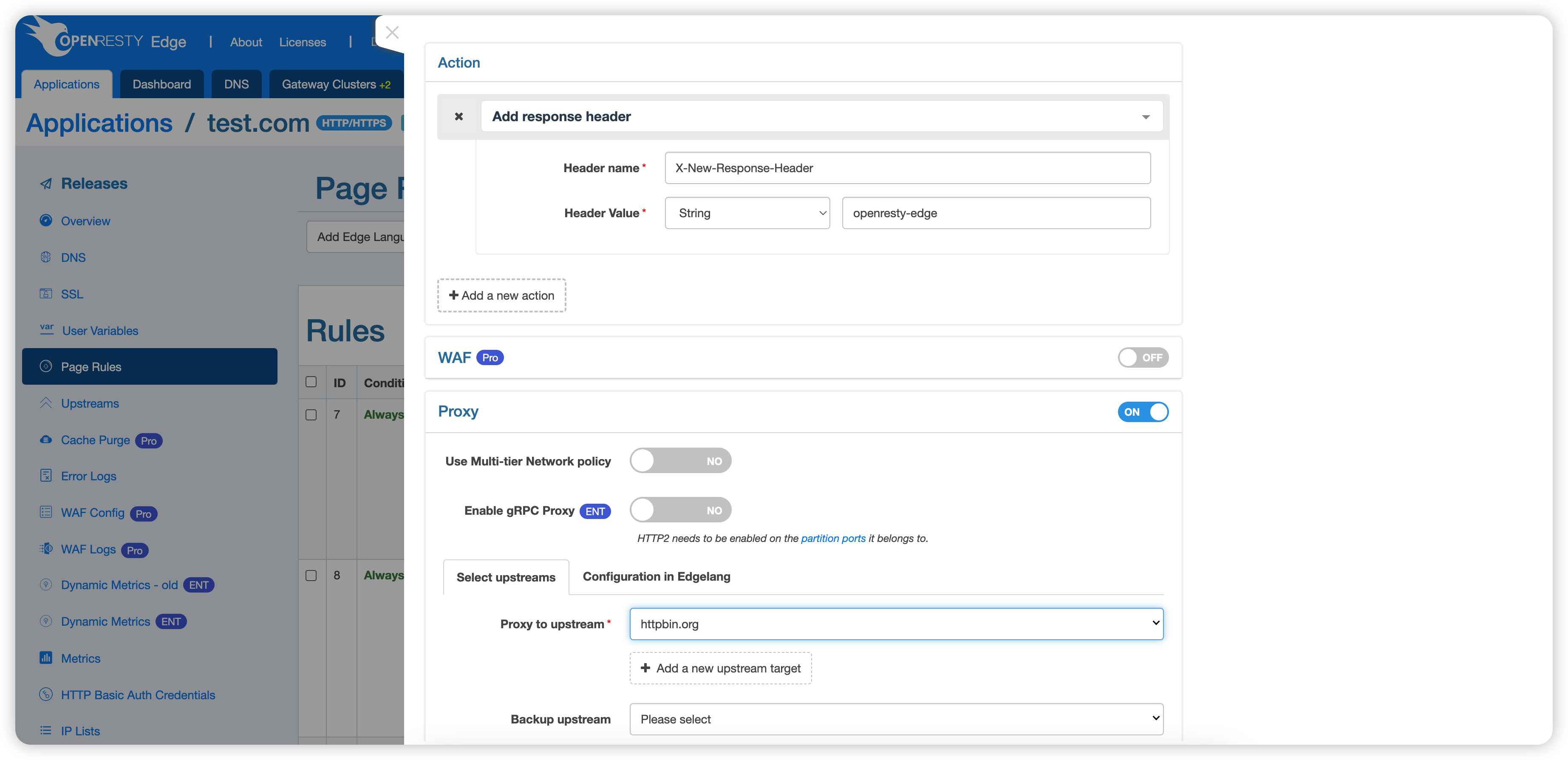This screenshot has height=760, width=1568.
Task: Click the SSL lock icon
Action: tap(45, 294)
